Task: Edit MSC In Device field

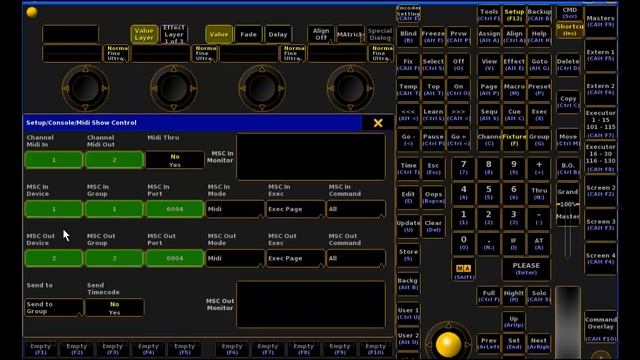Action: click(x=54, y=209)
